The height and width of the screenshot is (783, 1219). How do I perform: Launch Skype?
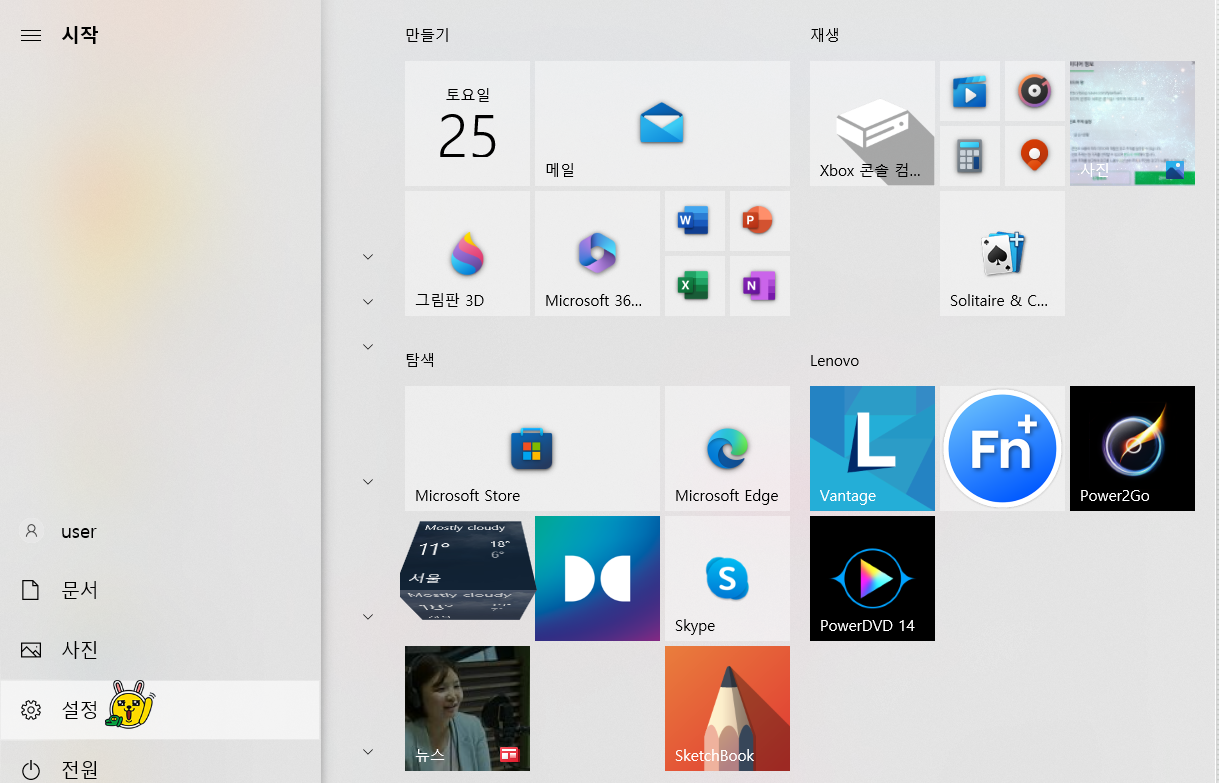[727, 578]
